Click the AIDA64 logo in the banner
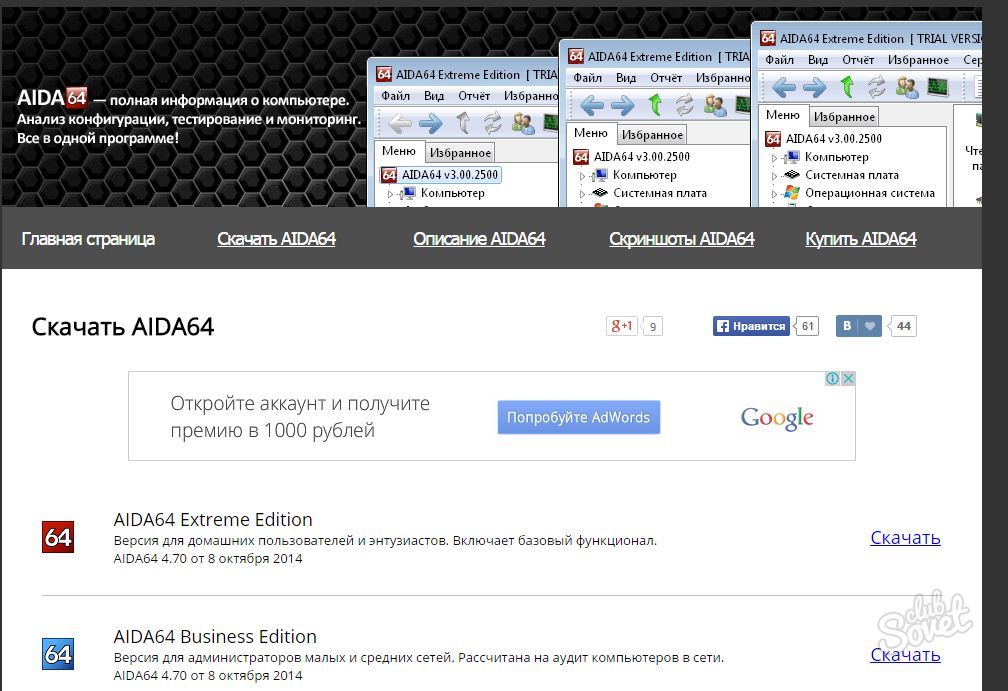This screenshot has width=1008, height=691. [x=52, y=98]
